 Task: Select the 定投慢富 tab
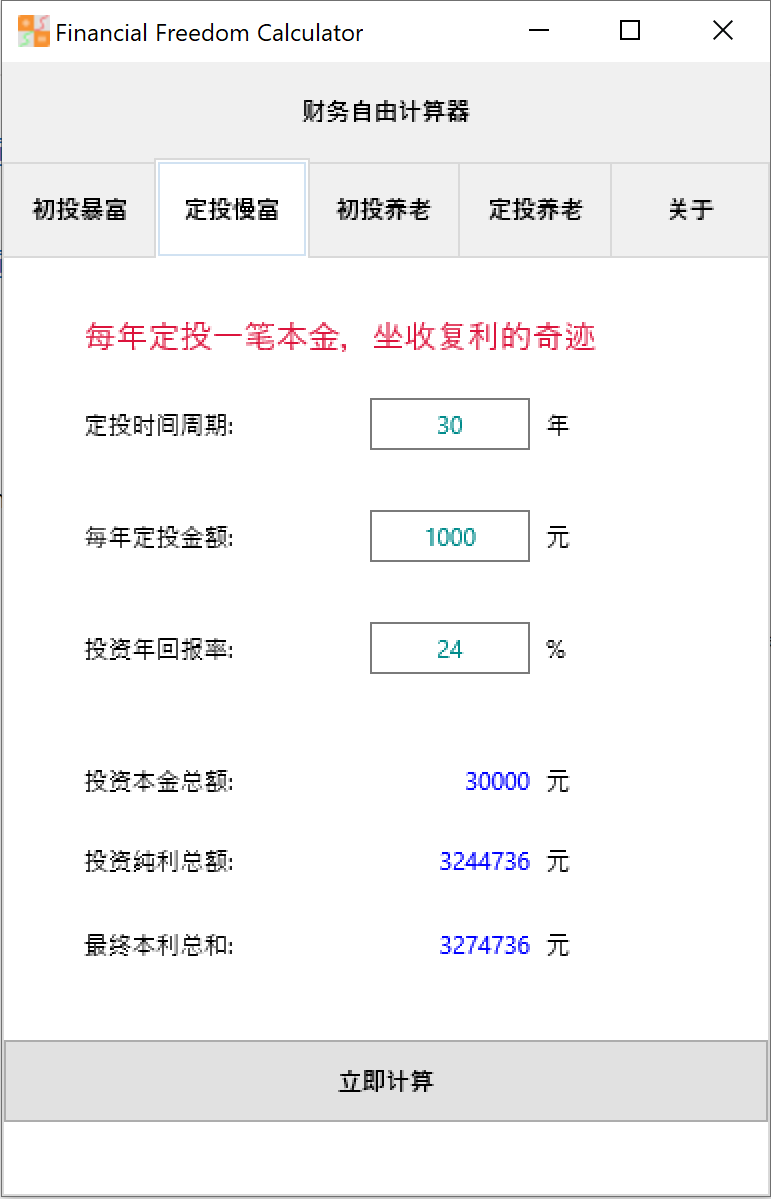tap(231, 209)
